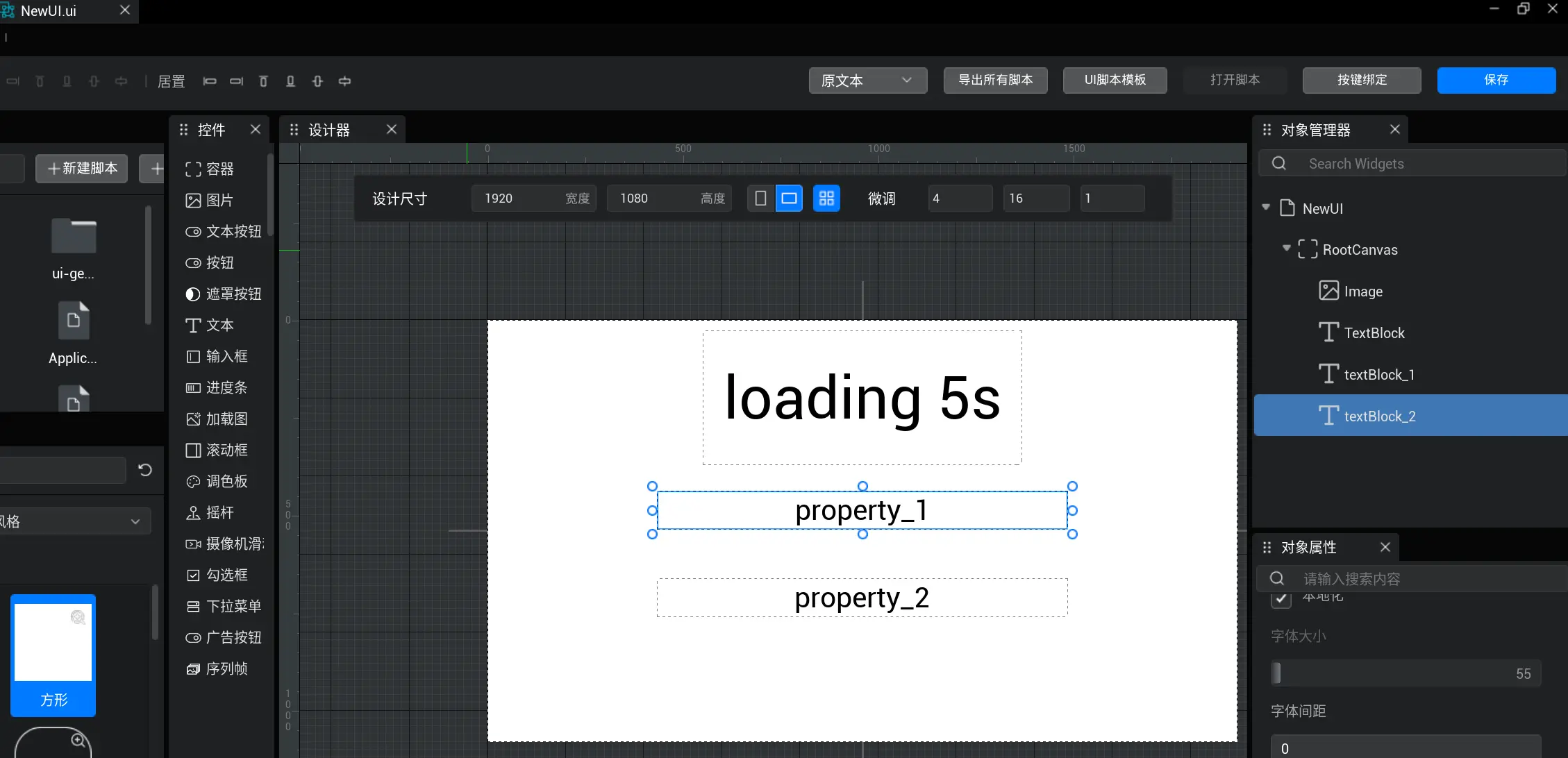Image resolution: width=1568 pixels, height=758 pixels.
Task: Click the refresh icon beside search field
Action: [145, 470]
